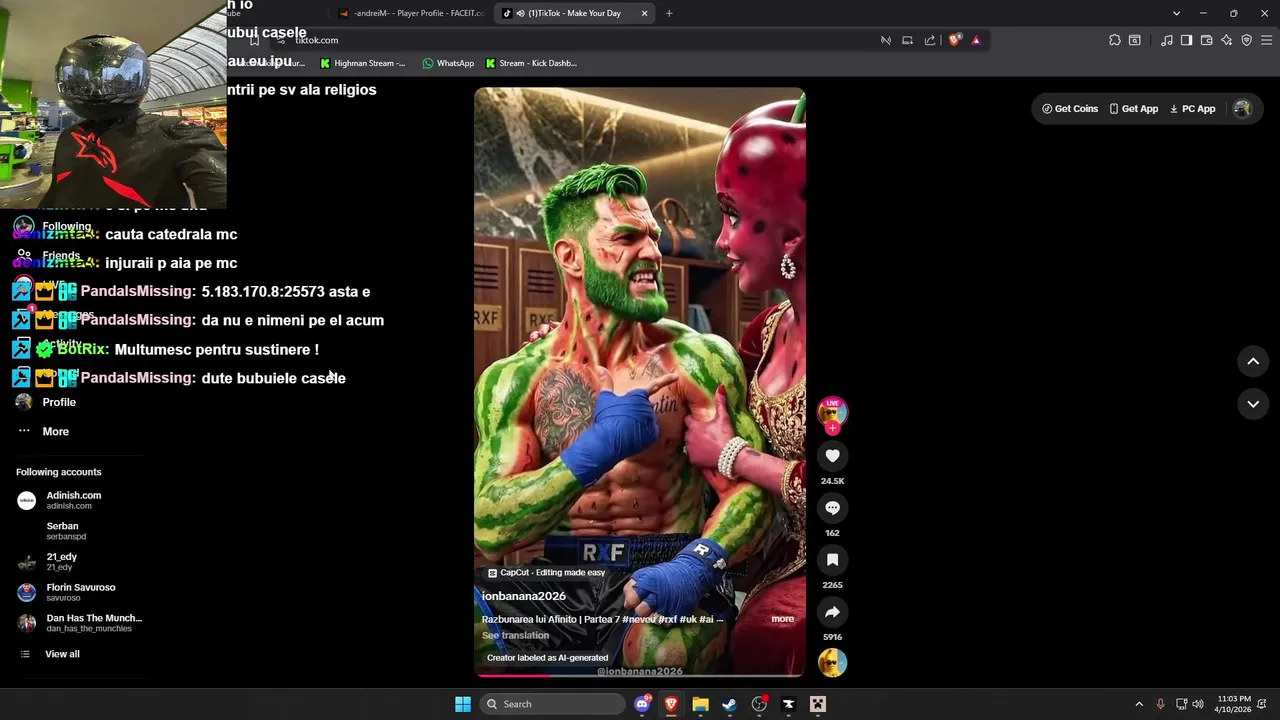This screenshot has width=1280, height=720.
Task: Share this page from address bar
Action: click(930, 40)
